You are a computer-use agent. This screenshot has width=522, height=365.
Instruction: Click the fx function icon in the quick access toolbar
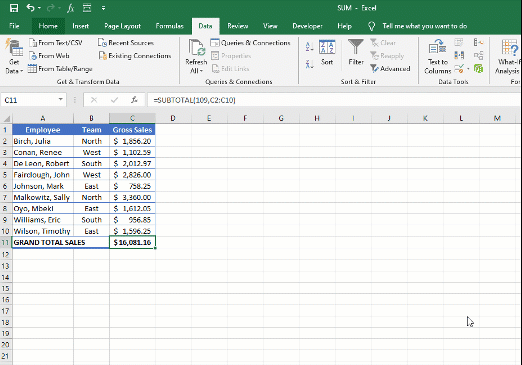(x=70, y=8)
